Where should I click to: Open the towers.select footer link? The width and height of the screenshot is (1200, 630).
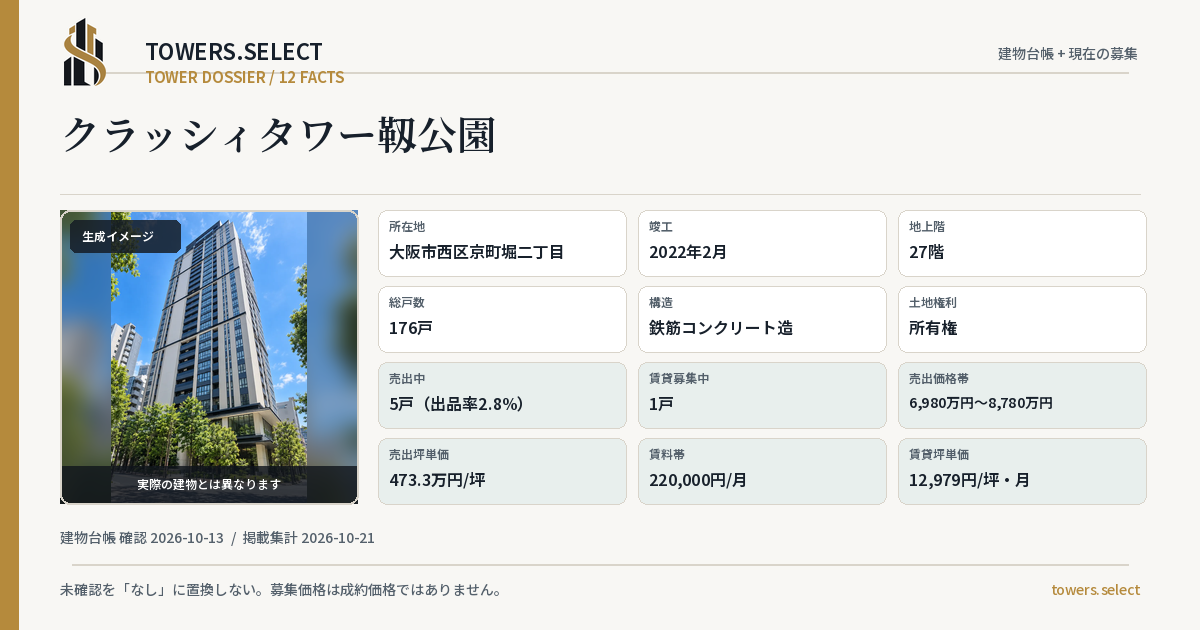tap(1095, 590)
